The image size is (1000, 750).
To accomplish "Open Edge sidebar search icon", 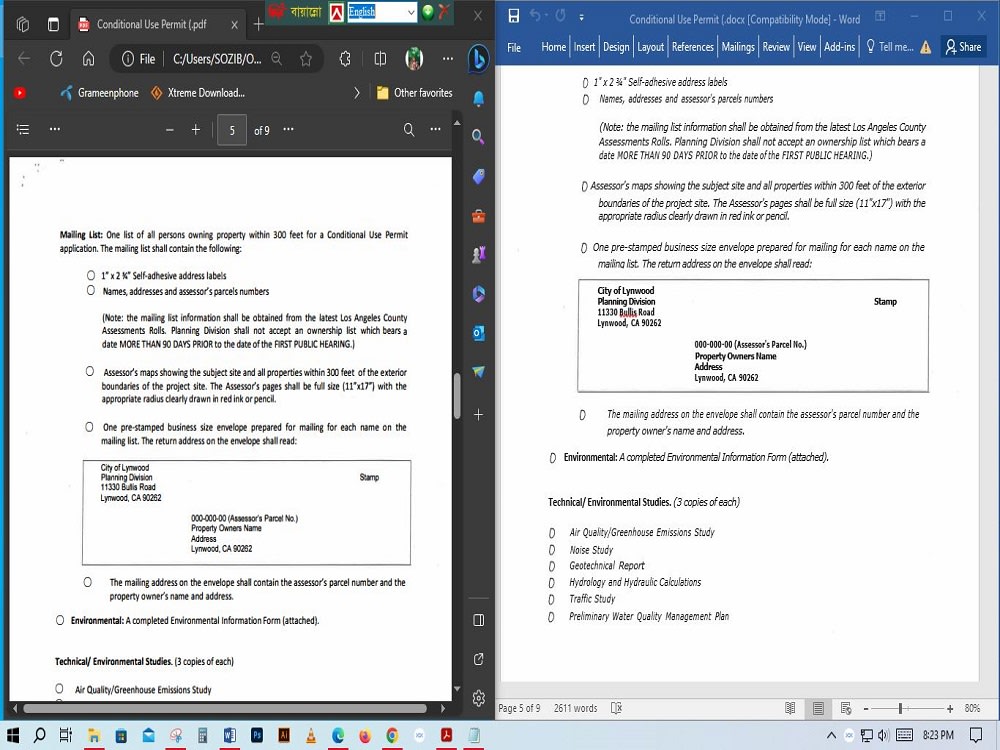I will (478, 136).
